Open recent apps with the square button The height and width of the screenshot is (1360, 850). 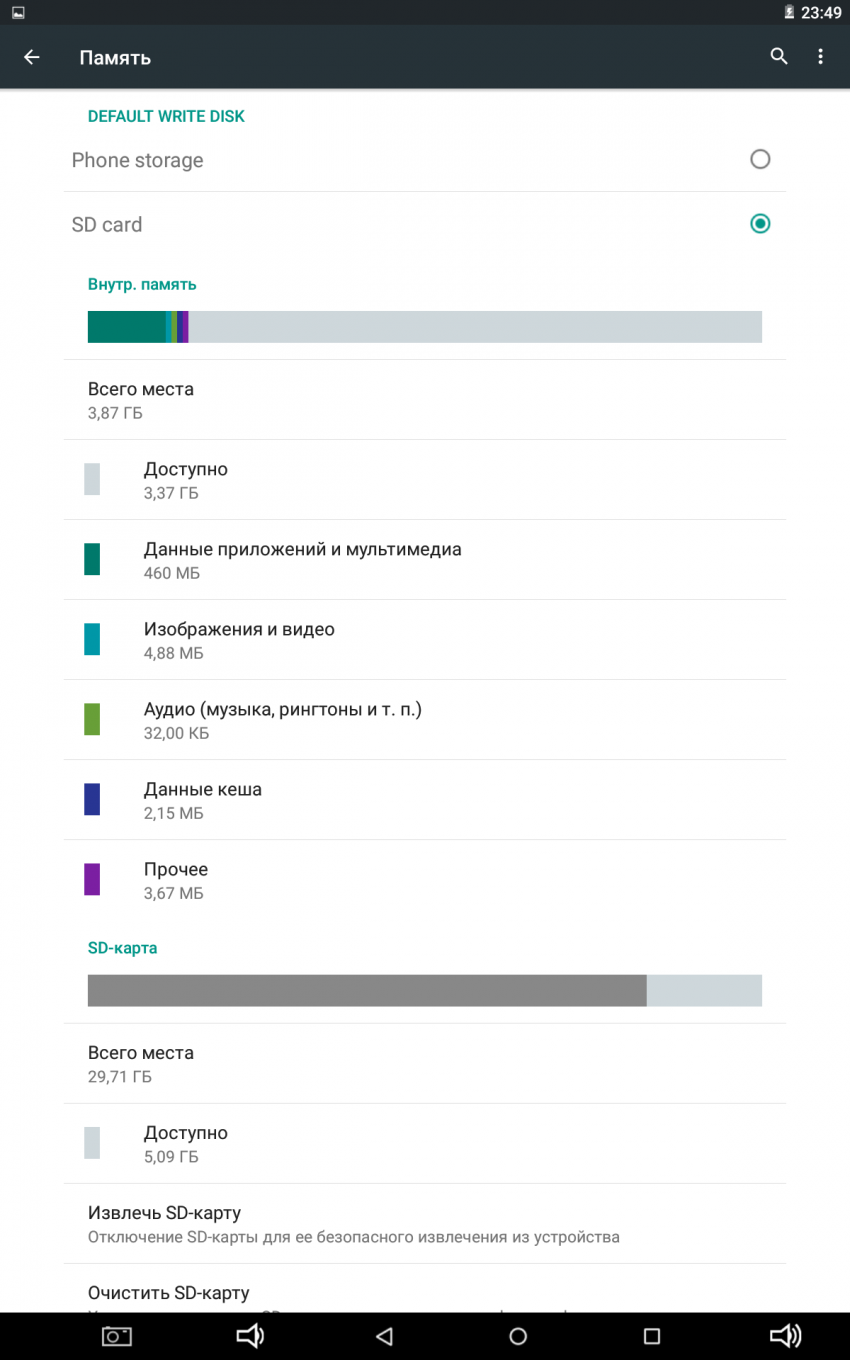[652, 1336]
